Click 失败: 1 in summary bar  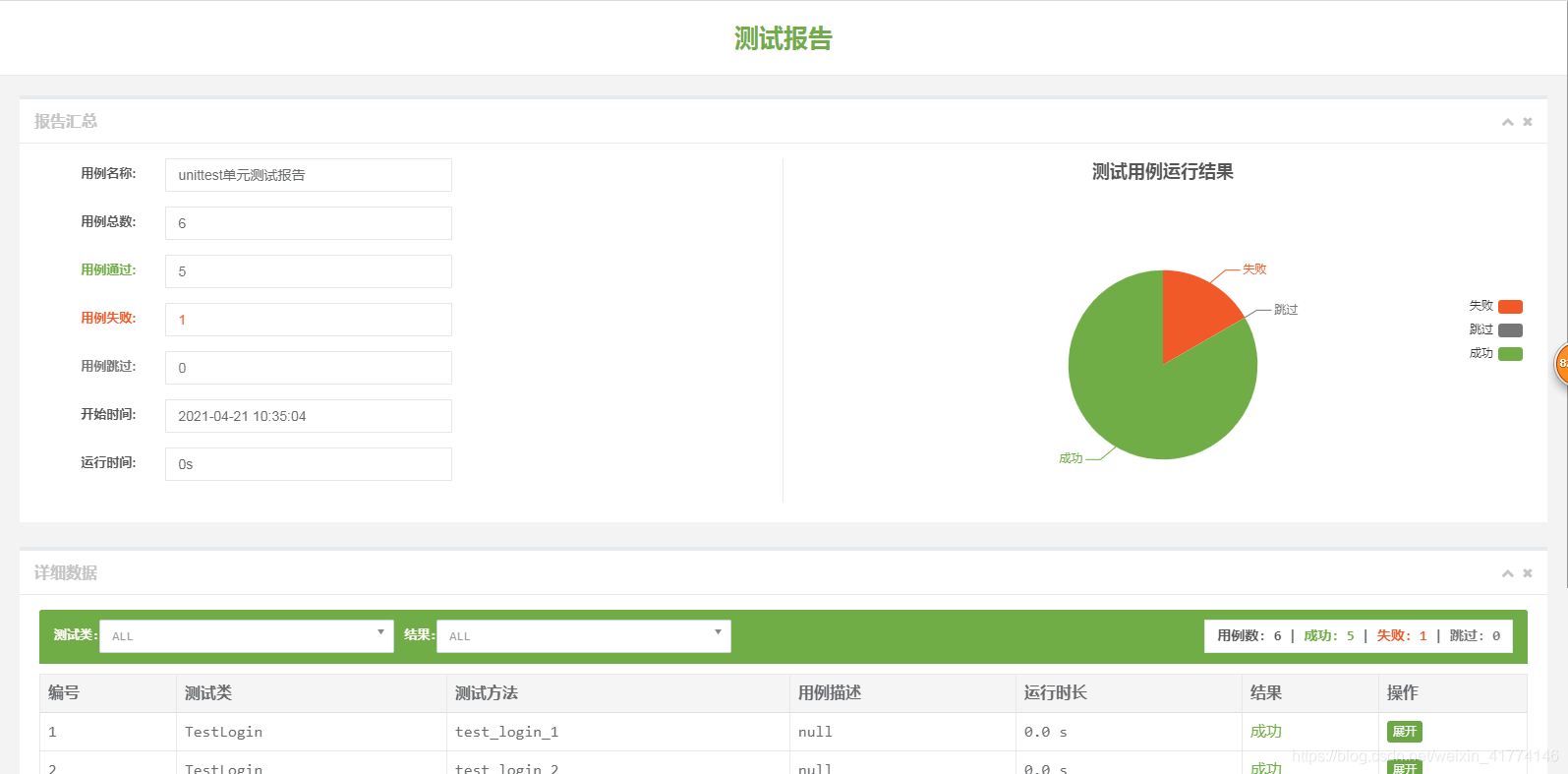tap(1402, 636)
